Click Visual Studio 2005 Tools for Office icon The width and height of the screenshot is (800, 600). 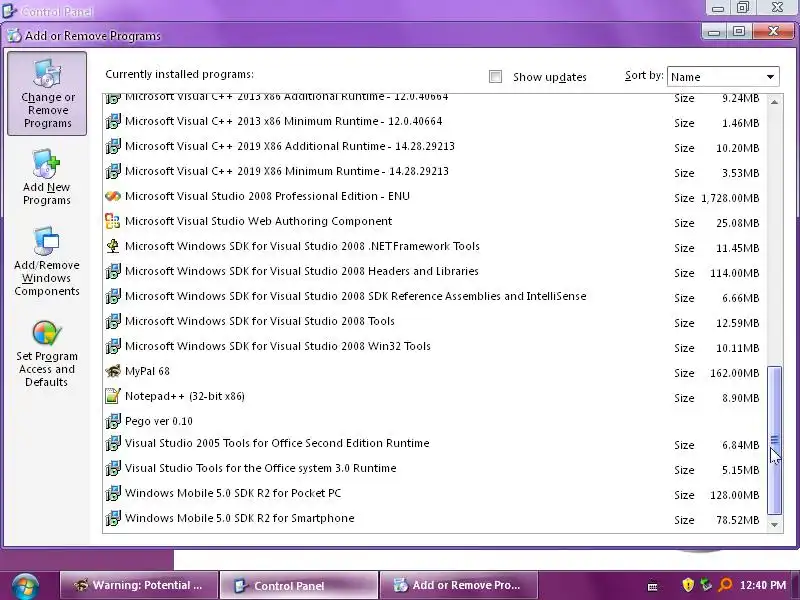pos(113,443)
